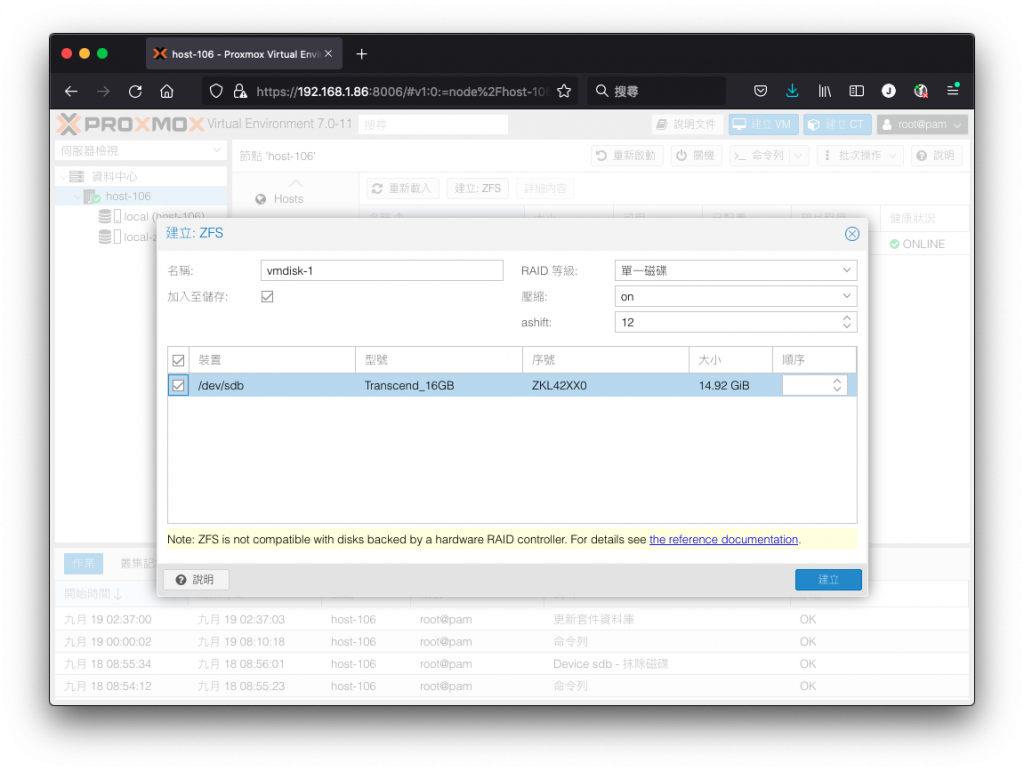
Task: Toggle the 加入至儲存 checkbox
Action: (267, 297)
